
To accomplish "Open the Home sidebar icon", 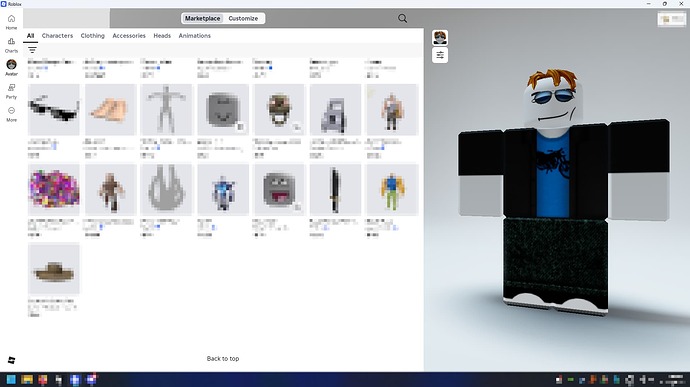I will (11, 22).
